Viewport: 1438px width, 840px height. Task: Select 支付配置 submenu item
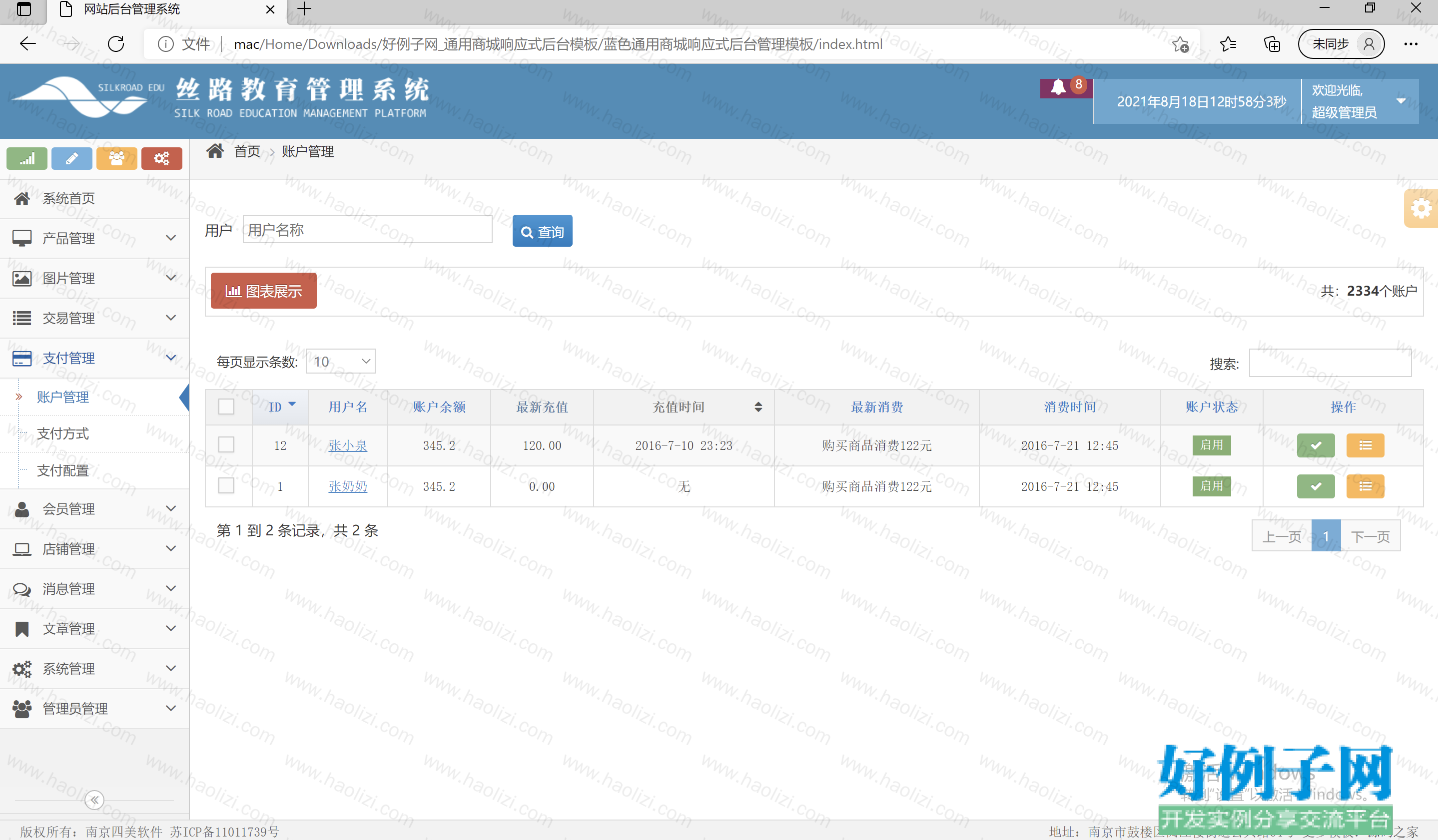point(95,470)
